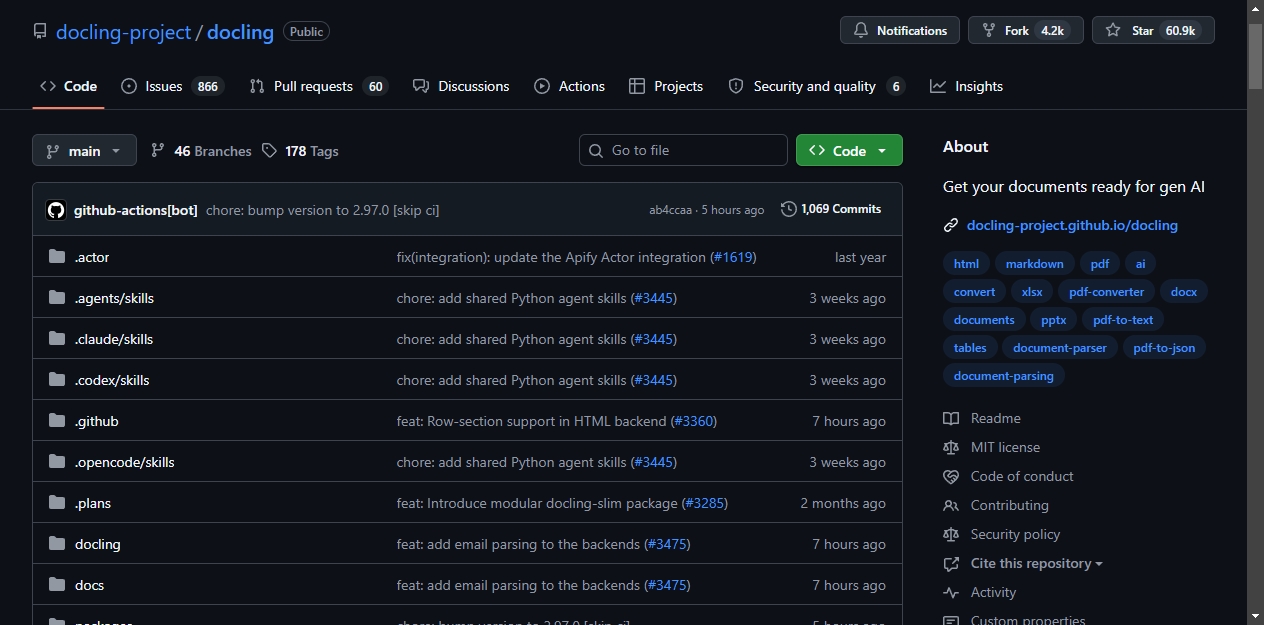Open the 46 Branches link

pos(202,151)
